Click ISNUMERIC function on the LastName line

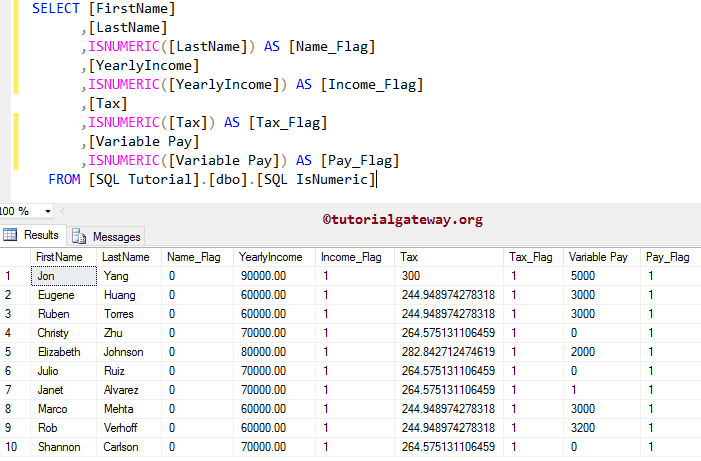tap(124, 47)
